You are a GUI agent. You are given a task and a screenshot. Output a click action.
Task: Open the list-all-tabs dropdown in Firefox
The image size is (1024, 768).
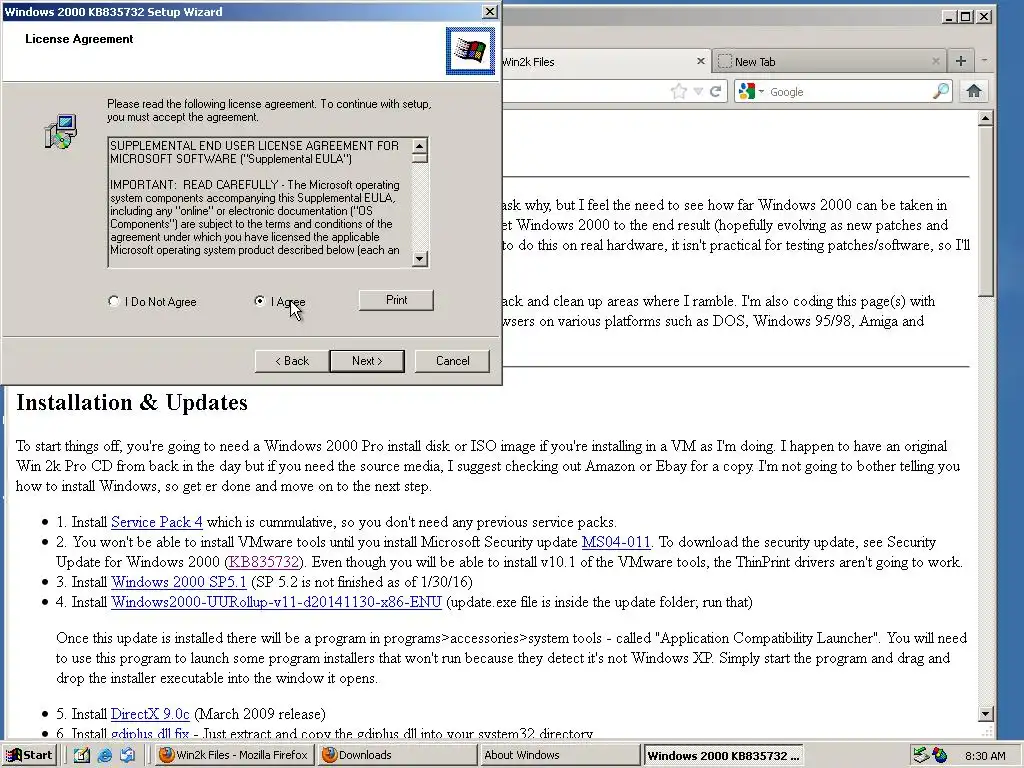(984, 61)
